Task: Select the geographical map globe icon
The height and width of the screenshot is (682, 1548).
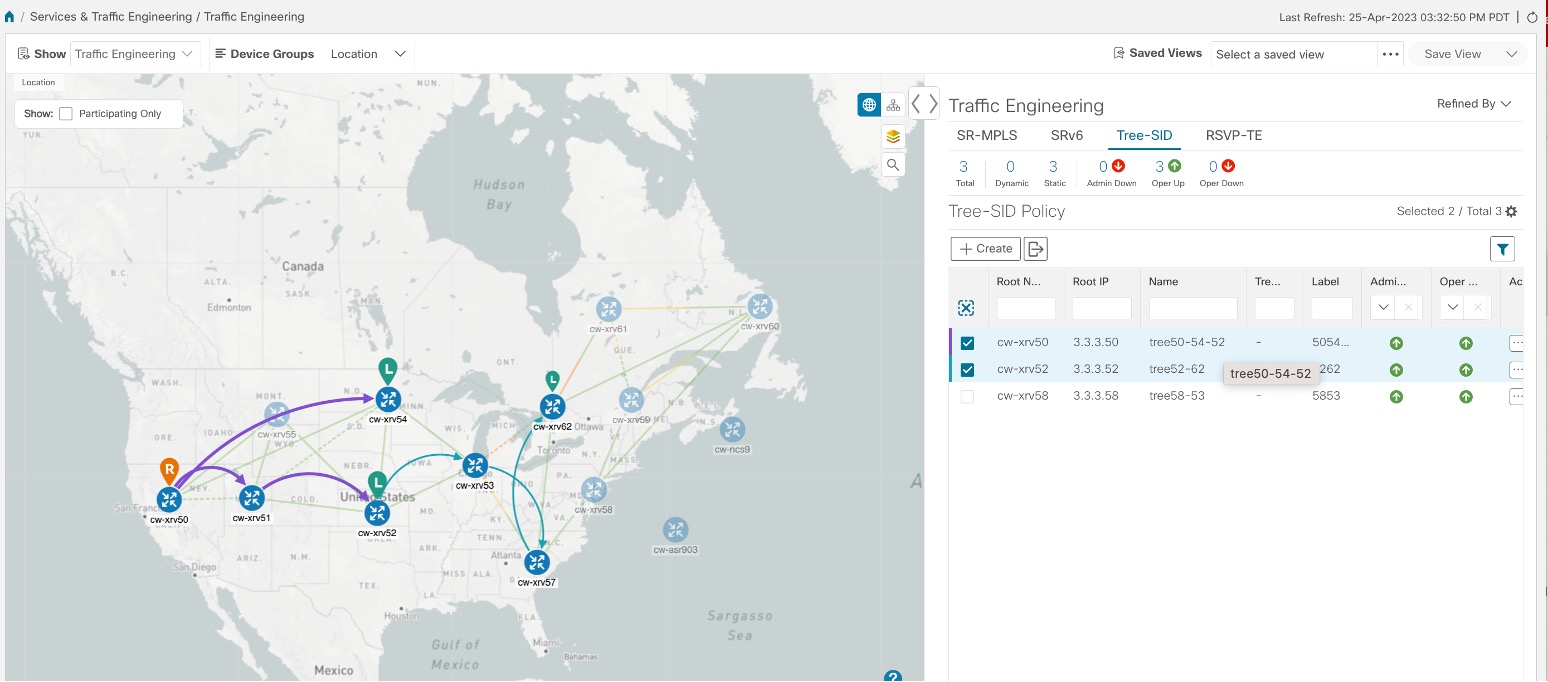Action: point(868,103)
